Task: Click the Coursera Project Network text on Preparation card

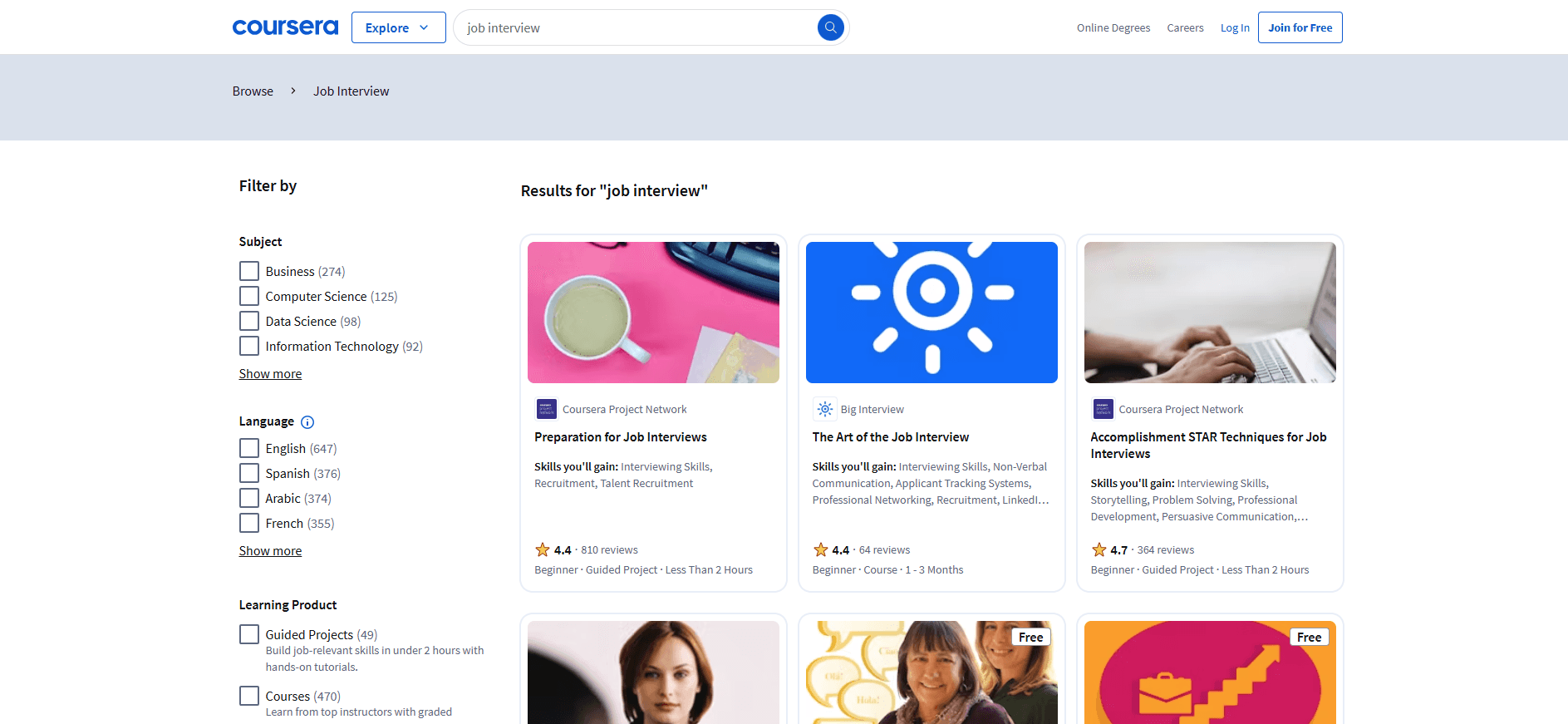Action: pyautogui.click(x=625, y=410)
